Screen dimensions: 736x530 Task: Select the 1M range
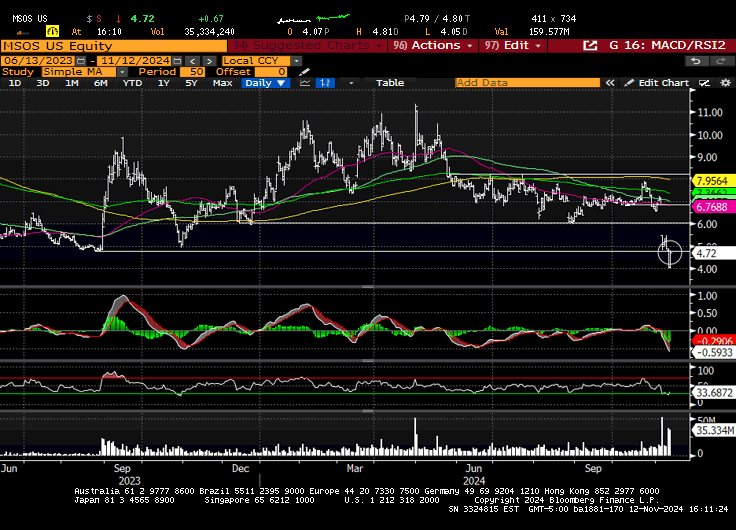[71, 83]
